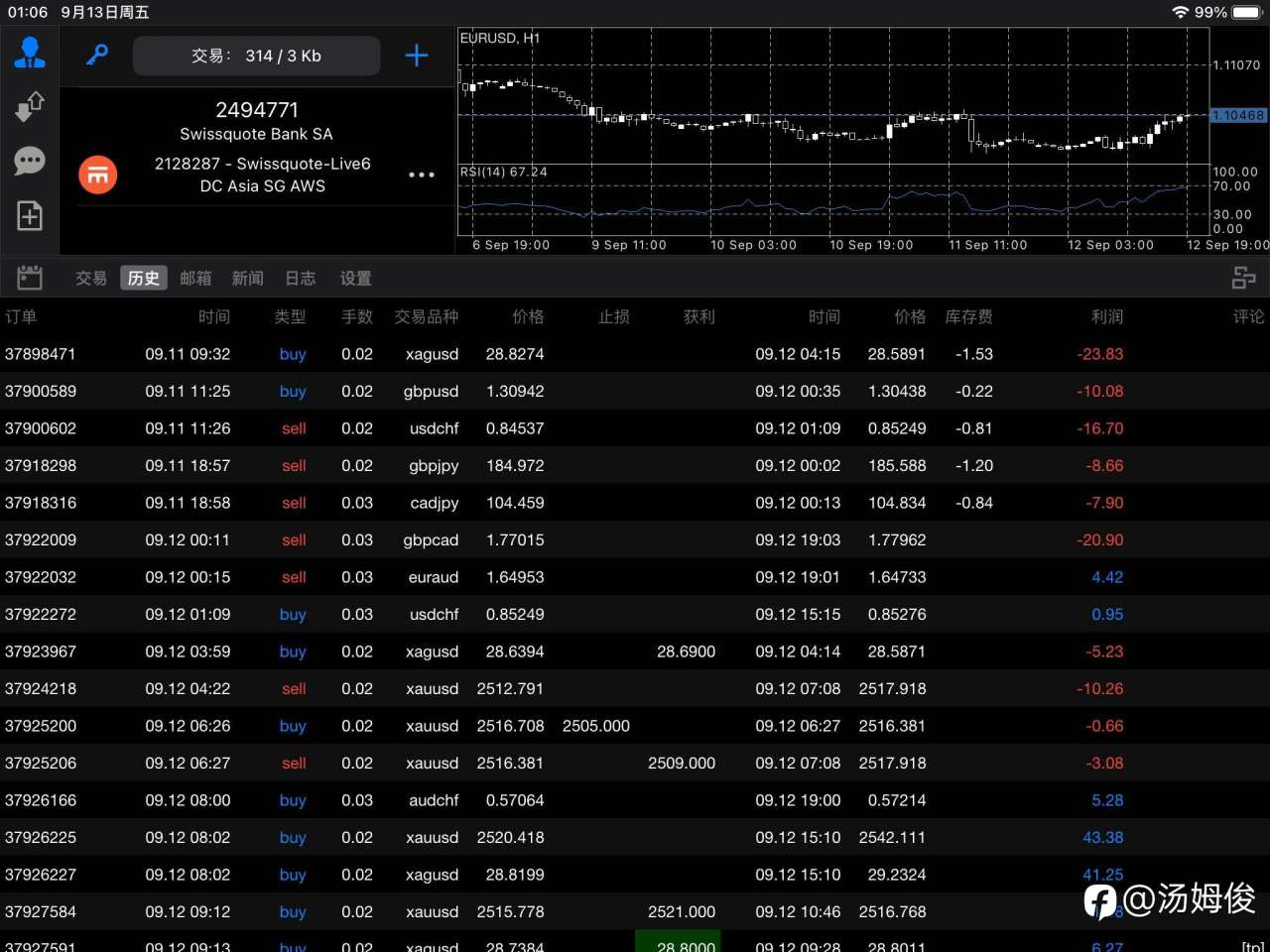
Task: Open the accounts profile icon
Action: (30, 53)
